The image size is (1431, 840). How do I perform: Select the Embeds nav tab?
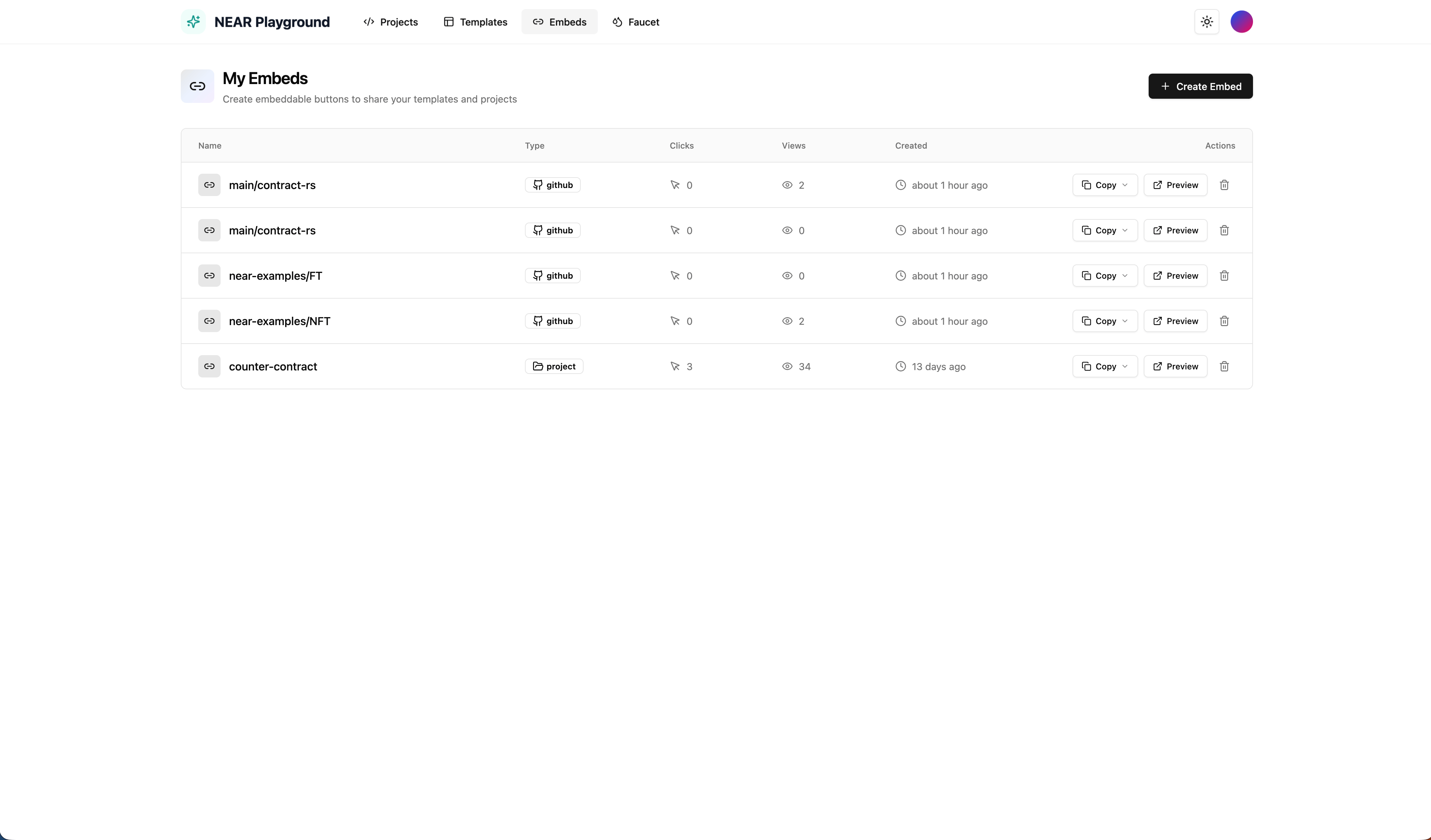tap(559, 22)
